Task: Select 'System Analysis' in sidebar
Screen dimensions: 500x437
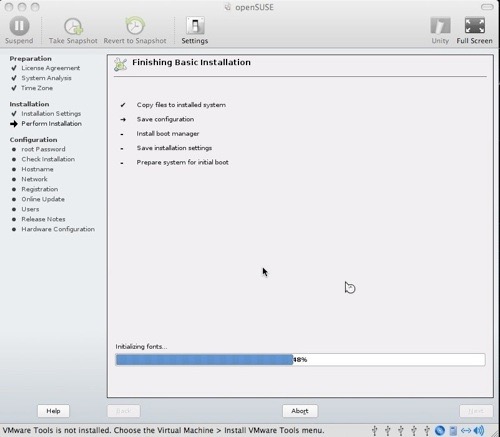Action: point(46,78)
